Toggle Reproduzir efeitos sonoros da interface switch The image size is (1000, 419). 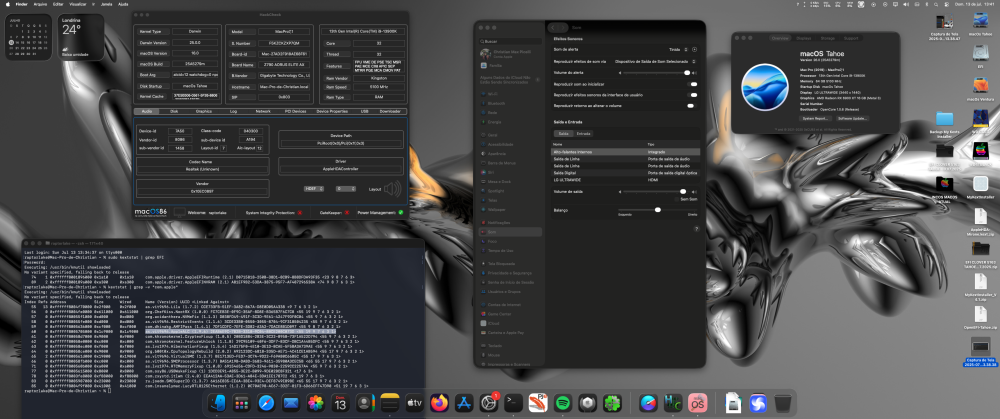click(x=693, y=94)
